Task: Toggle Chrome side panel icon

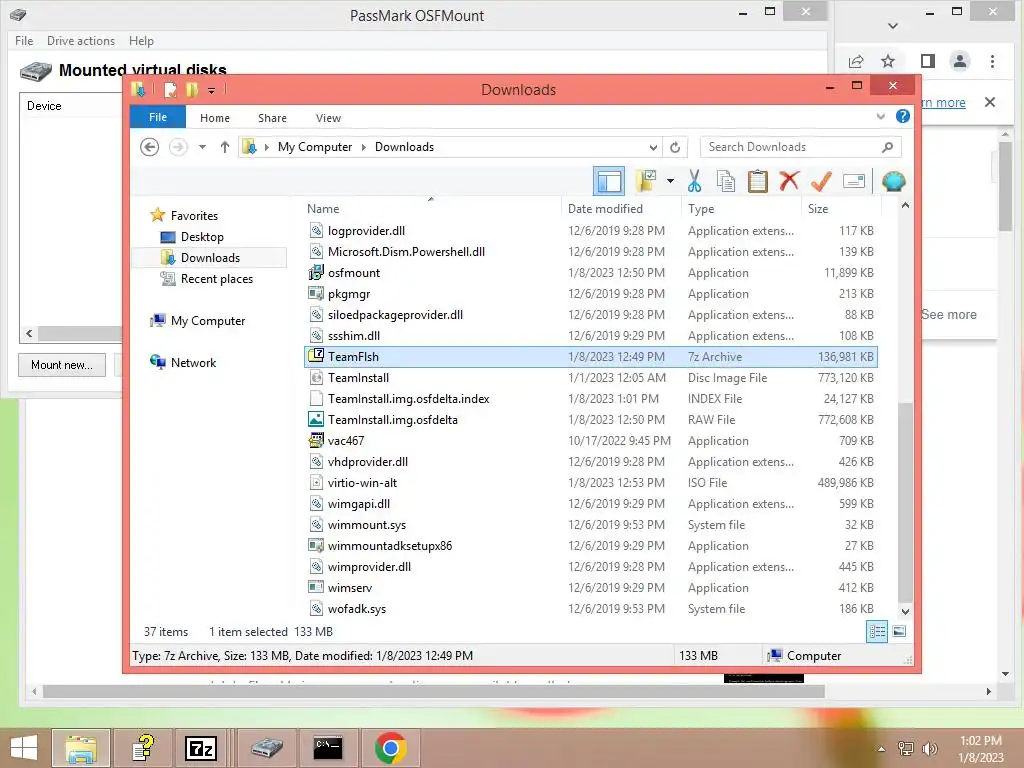Action: (x=927, y=61)
